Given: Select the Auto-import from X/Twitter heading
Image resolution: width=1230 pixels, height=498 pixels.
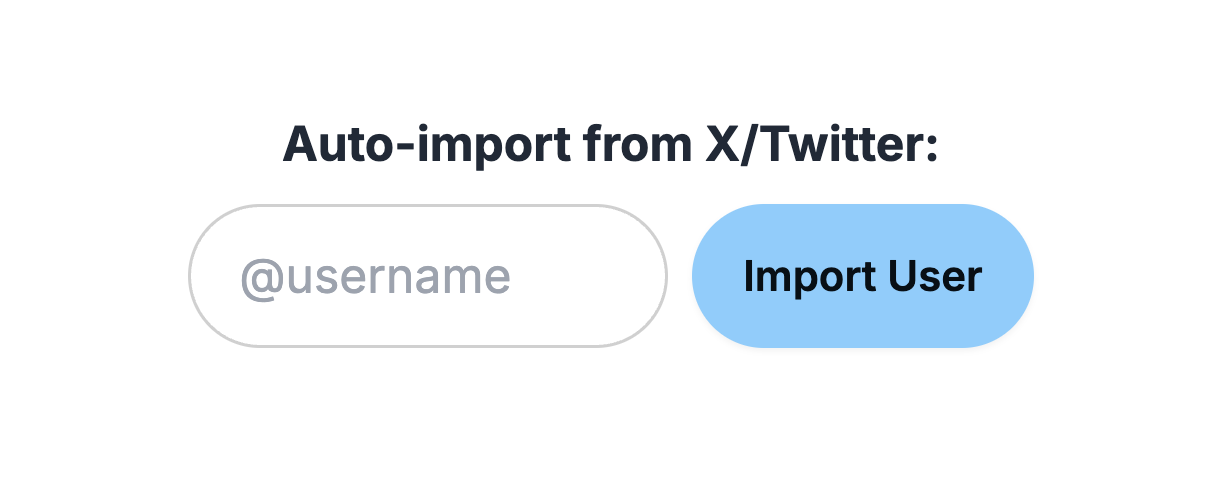Looking at the screenshot, I should click(611, 146).
